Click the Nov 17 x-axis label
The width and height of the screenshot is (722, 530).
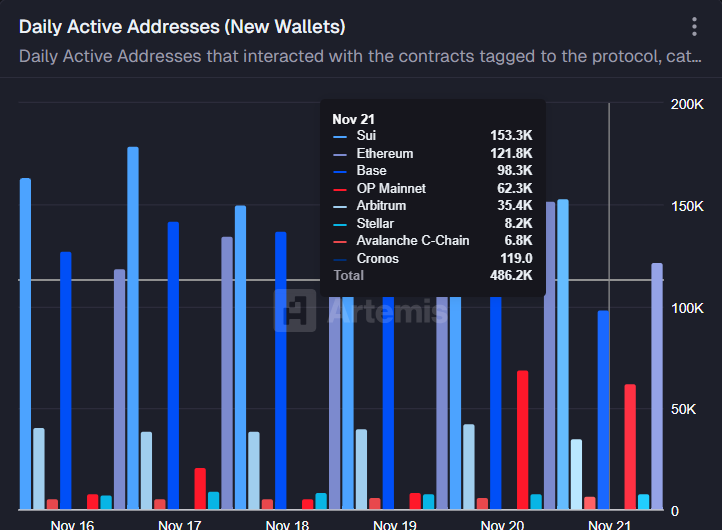tap(180, 524)
